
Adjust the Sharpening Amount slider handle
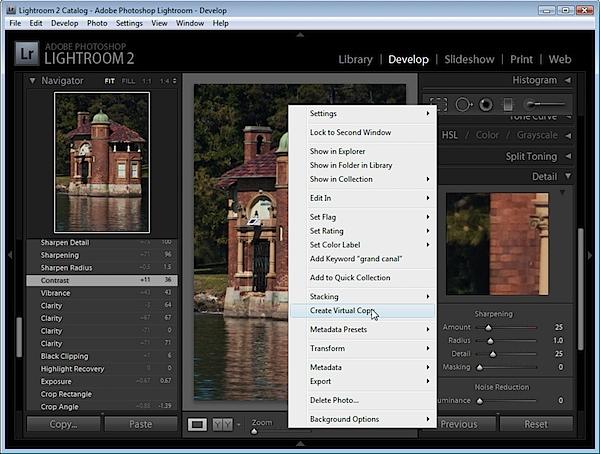[488, 328]
